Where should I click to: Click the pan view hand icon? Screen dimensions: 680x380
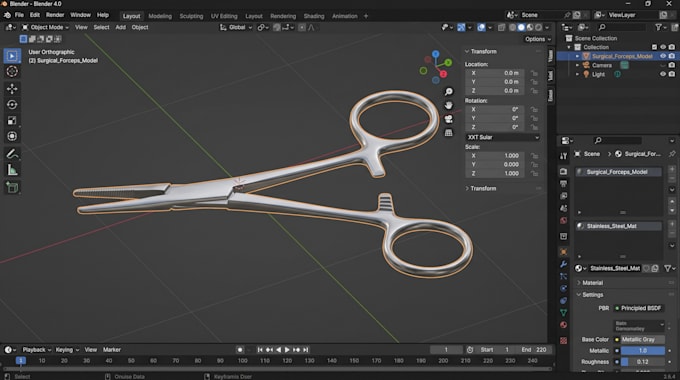448,105
